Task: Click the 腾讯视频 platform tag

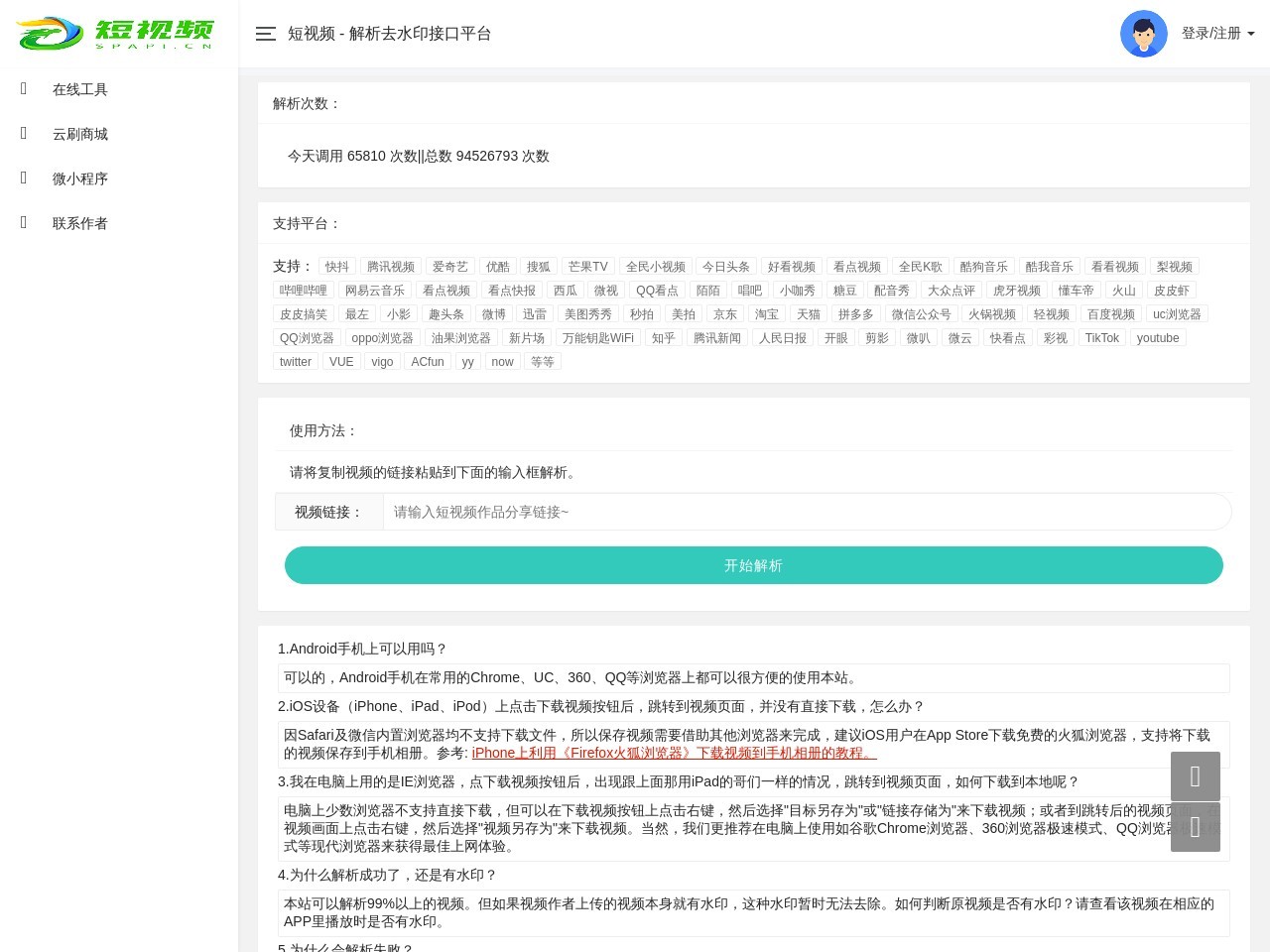Action: coord(391,267)
